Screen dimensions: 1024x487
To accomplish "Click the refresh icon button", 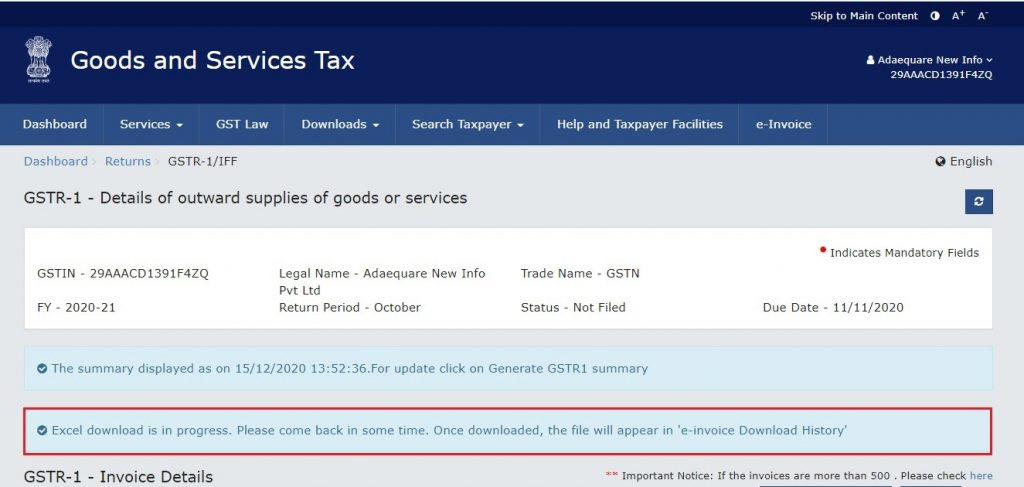I will tap(978, 201).
